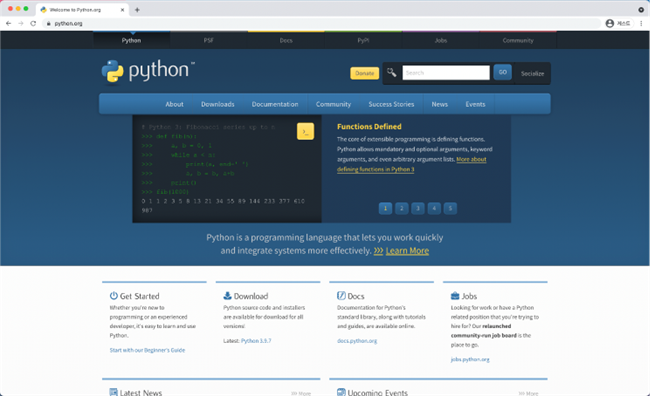652x397 pixels.
Task: Open the browser three-dot menu
Action: 641,23
